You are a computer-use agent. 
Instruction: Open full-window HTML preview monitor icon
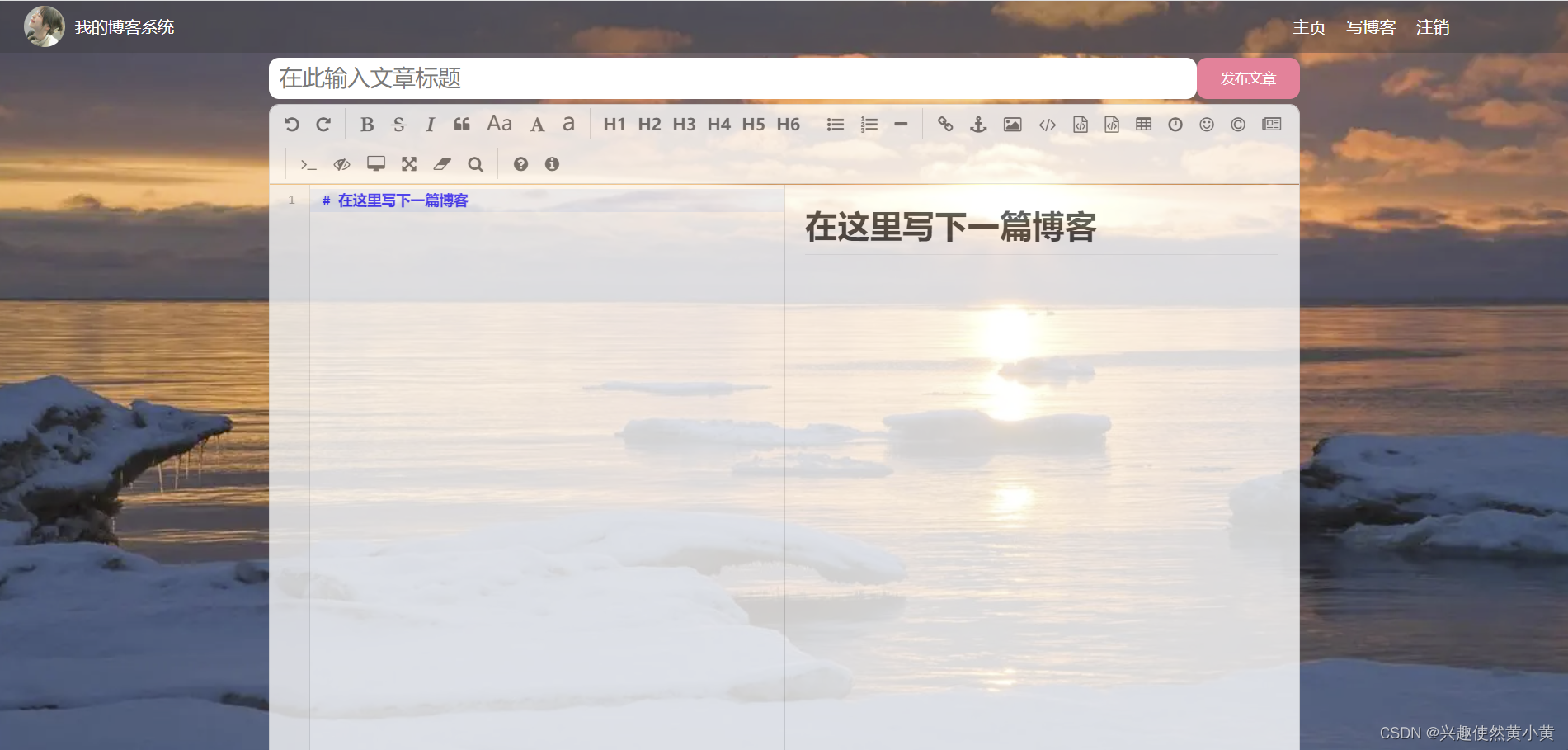coord(376,164)
